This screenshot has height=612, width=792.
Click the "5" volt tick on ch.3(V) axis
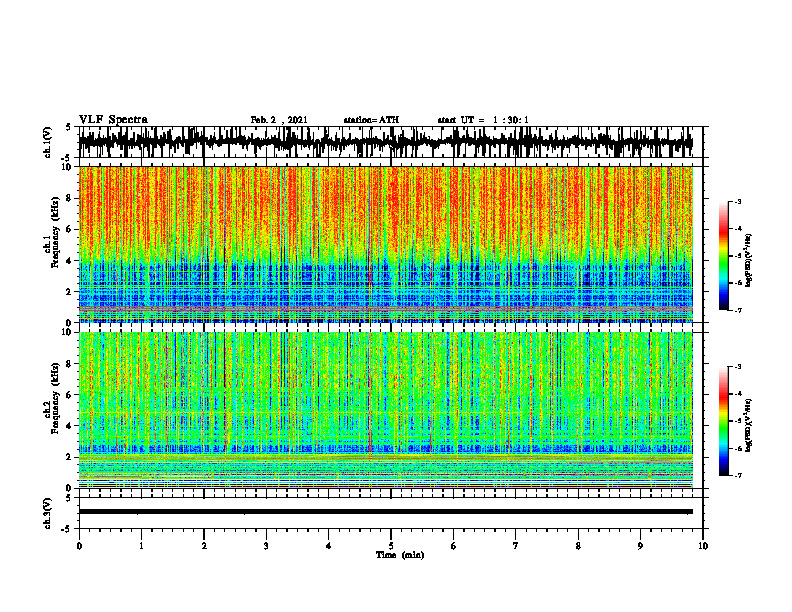tap(69, 499)
